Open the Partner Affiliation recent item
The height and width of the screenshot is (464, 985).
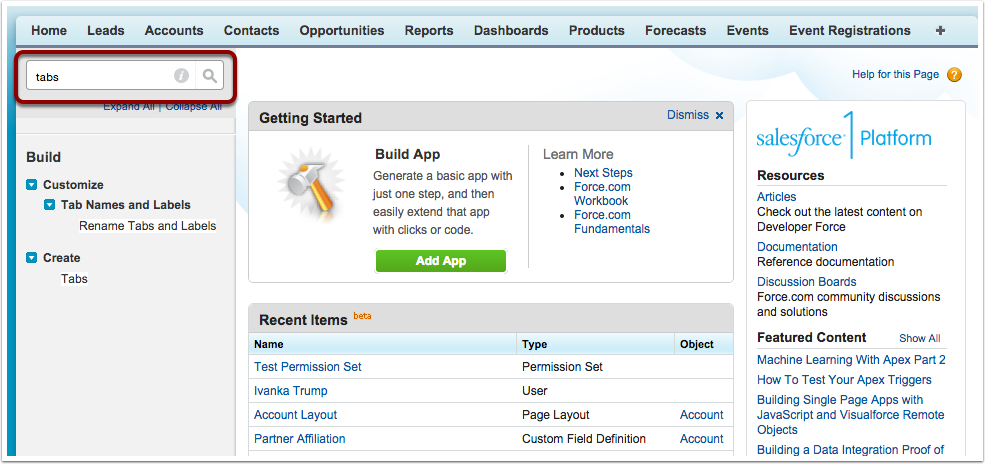click(x=300, y=439)
